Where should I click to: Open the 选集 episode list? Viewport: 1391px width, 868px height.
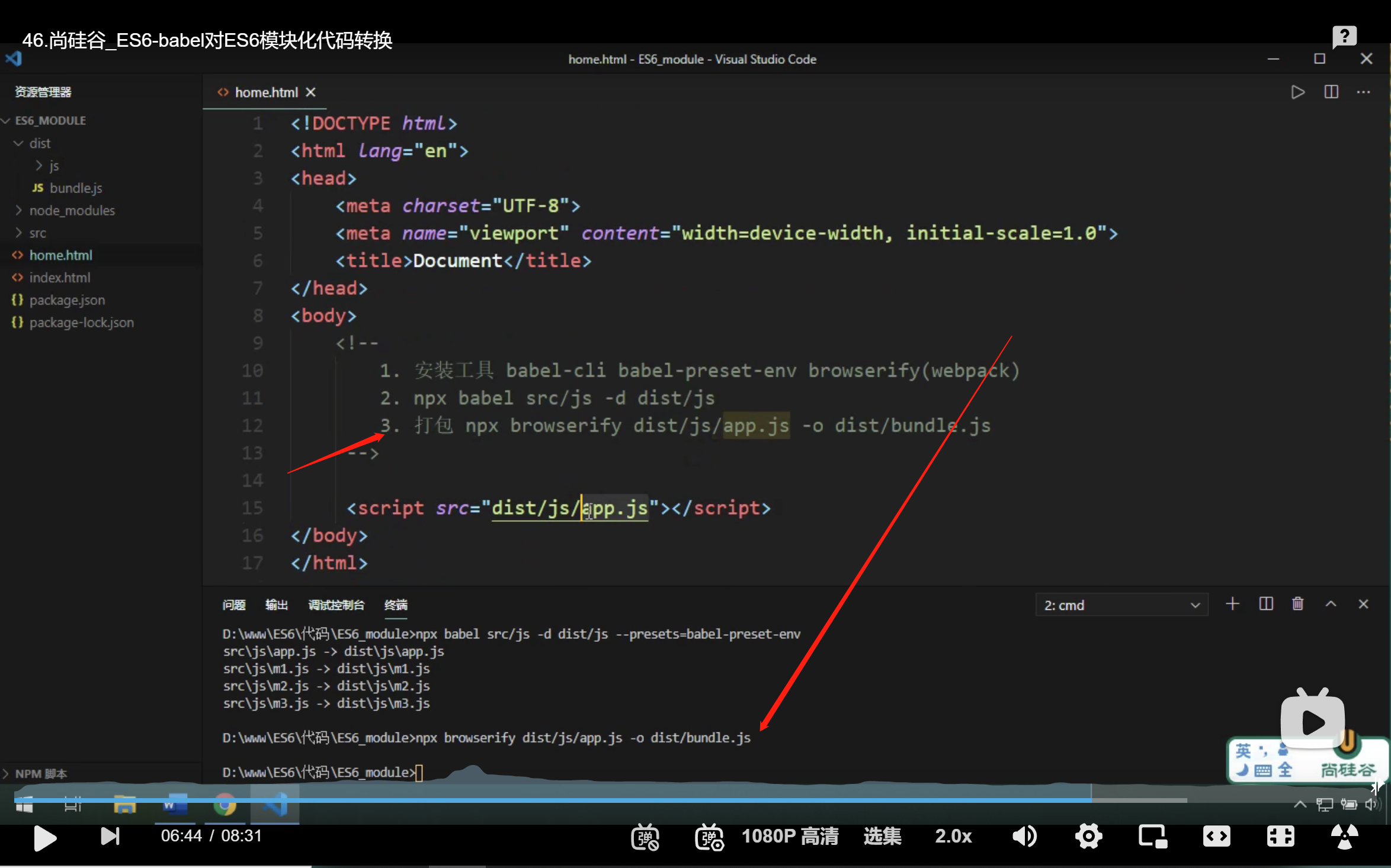(882, 836)
